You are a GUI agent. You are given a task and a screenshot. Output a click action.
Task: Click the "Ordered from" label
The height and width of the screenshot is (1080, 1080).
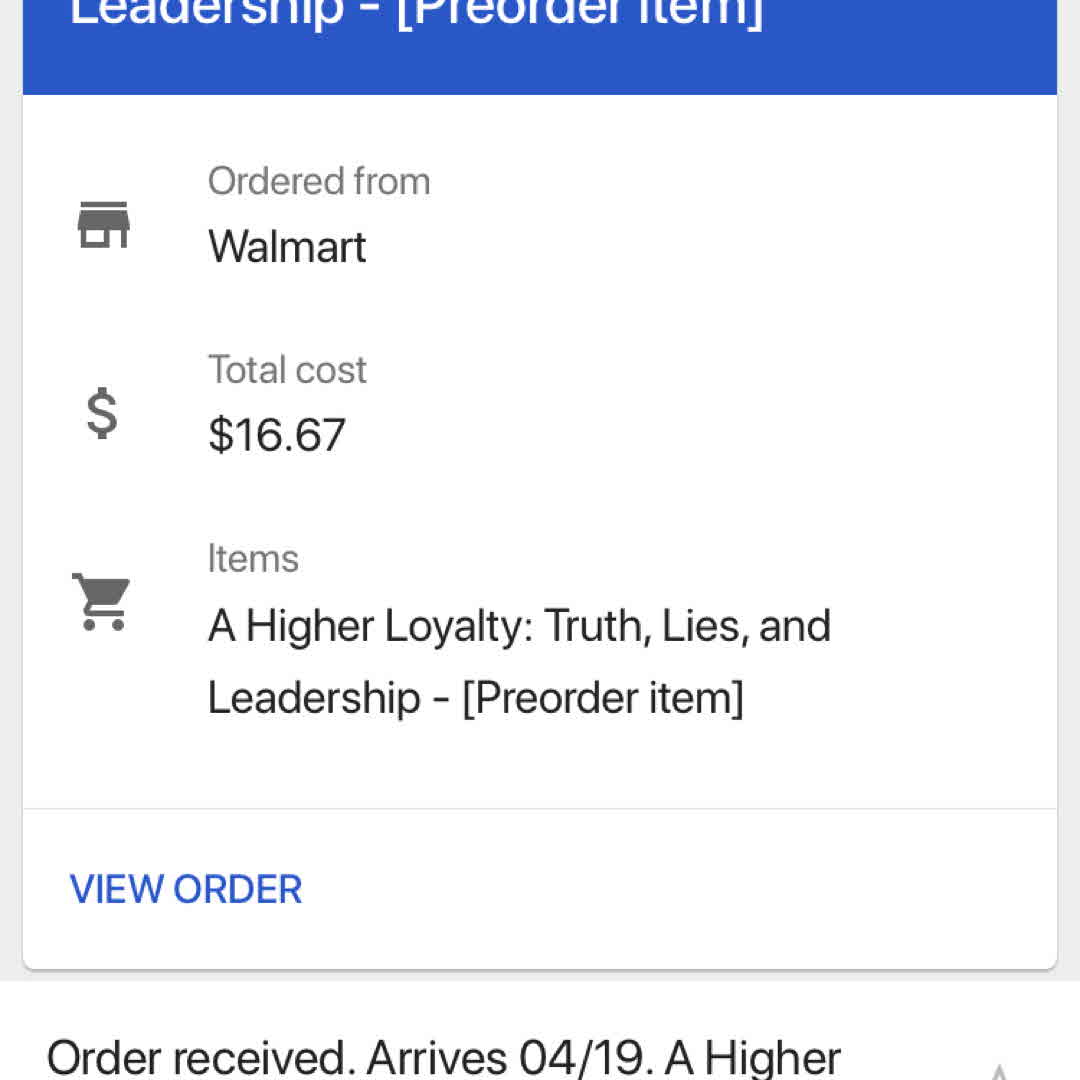tap(319, 181)
